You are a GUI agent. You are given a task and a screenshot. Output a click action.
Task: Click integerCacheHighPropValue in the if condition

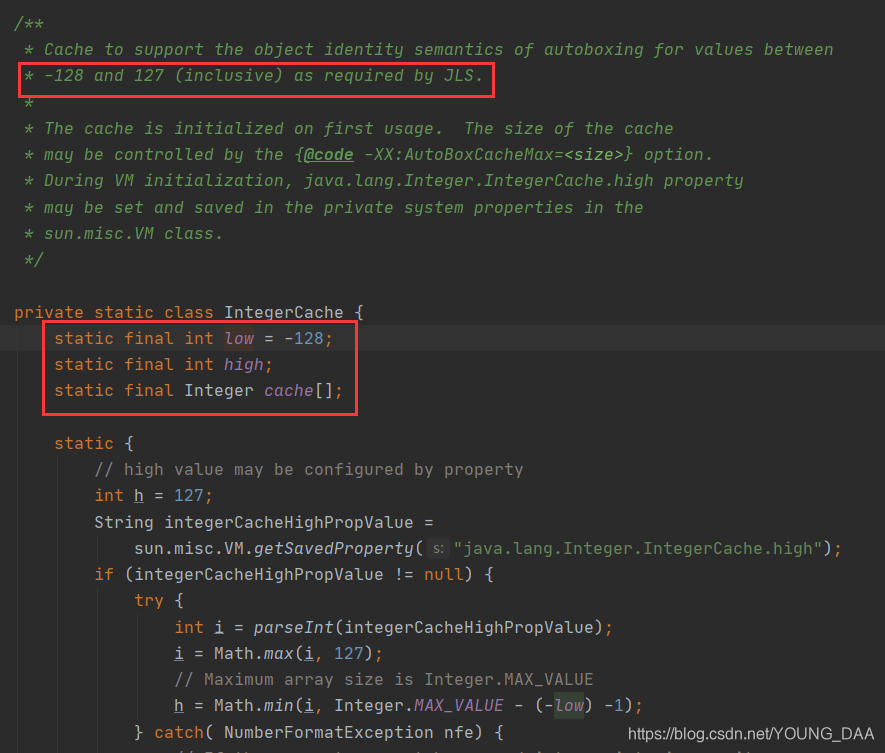click(259, 575)
